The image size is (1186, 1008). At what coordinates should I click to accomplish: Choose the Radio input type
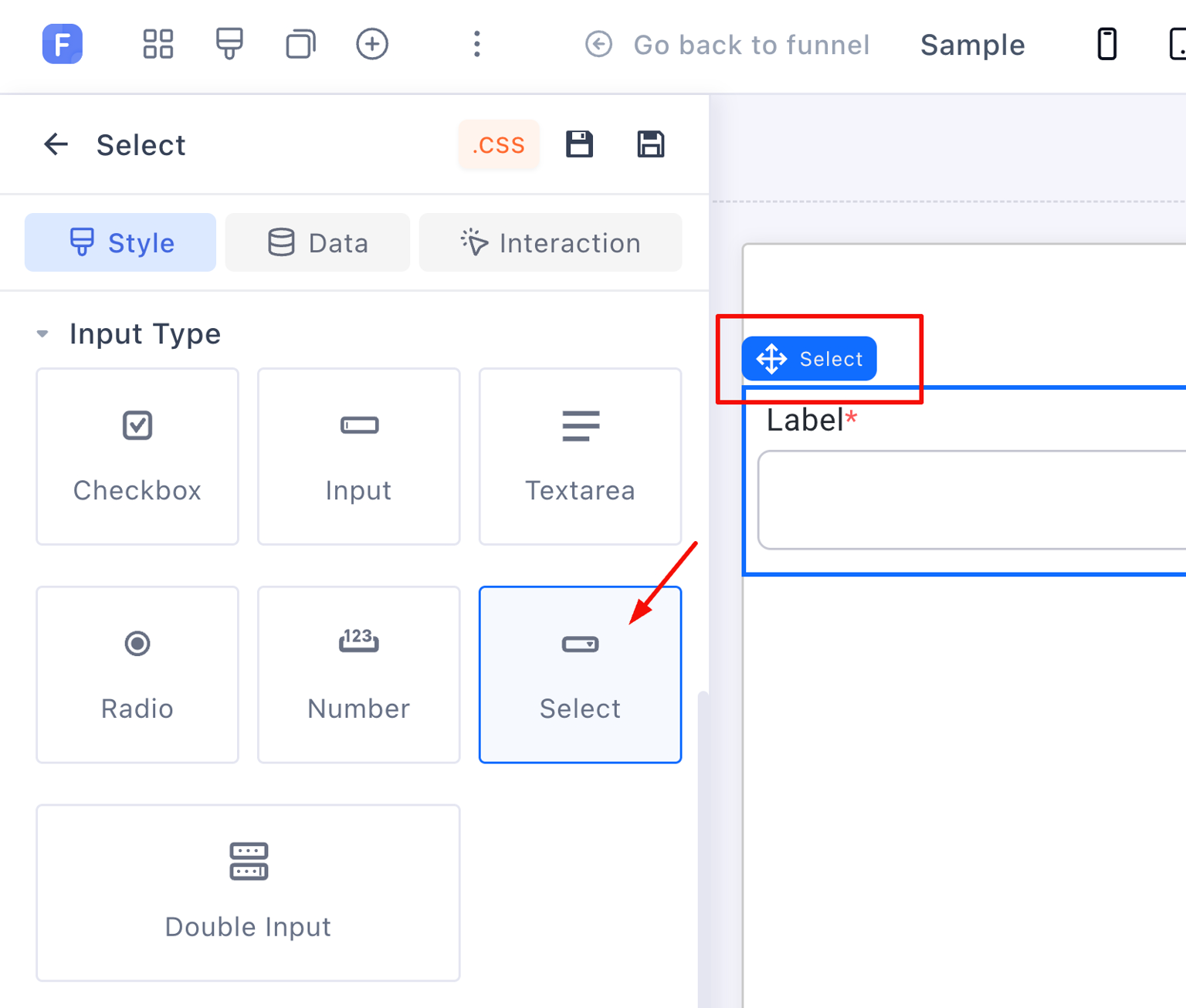tap(137, 675)
